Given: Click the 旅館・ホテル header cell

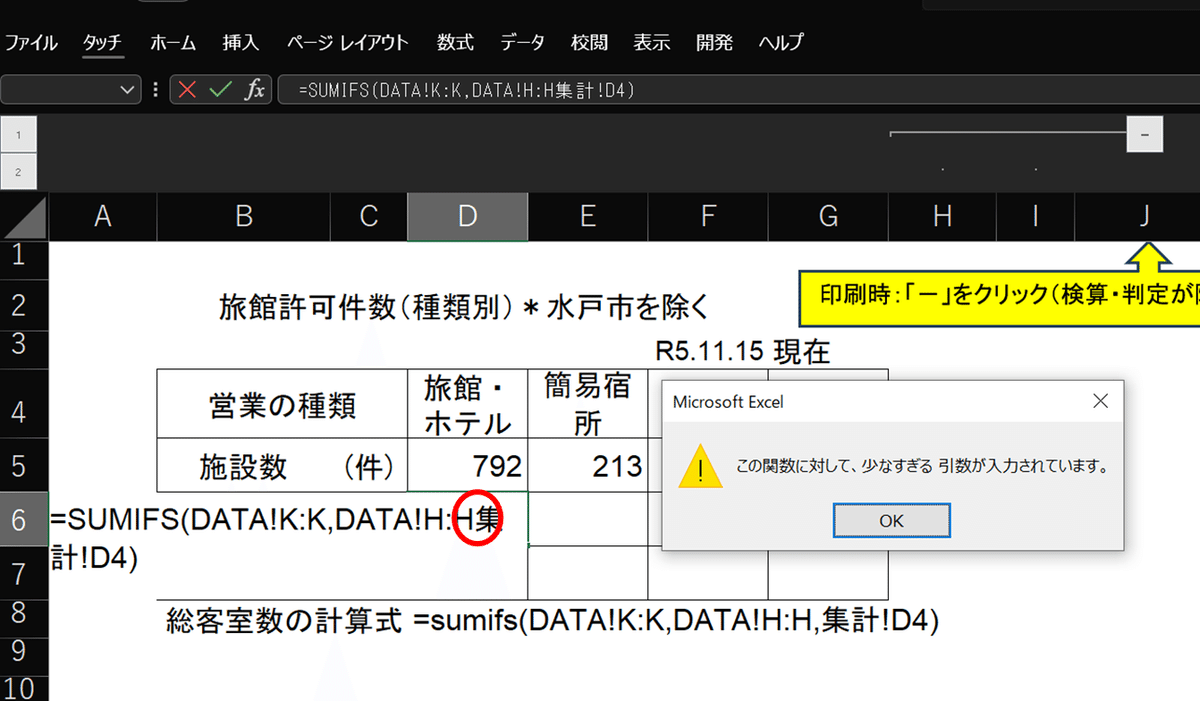Looking at the screenshot, I should pyautogui.click(x=468, y=405).
